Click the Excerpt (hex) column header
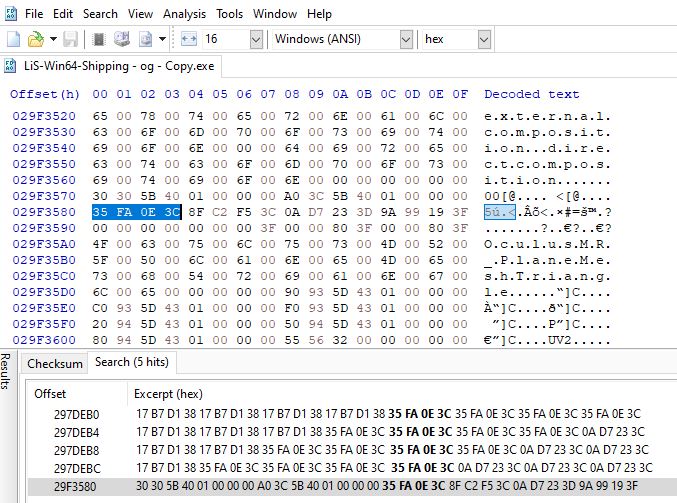The image size is (677, 503). 168,394
